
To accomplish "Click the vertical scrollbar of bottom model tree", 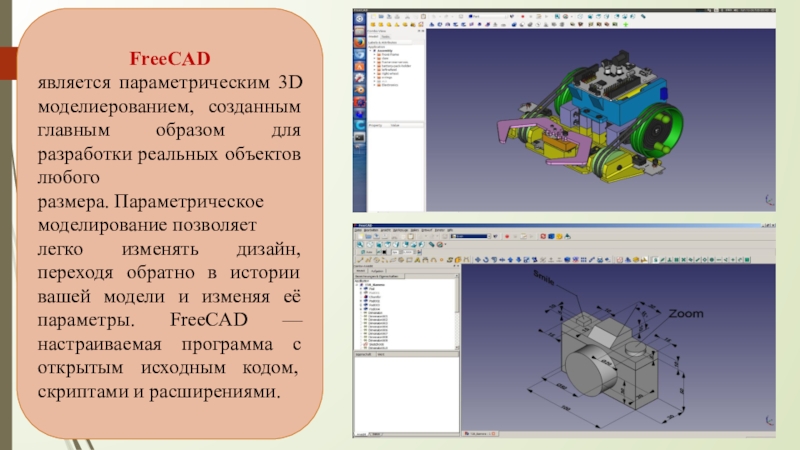I will tap(457, 312).
